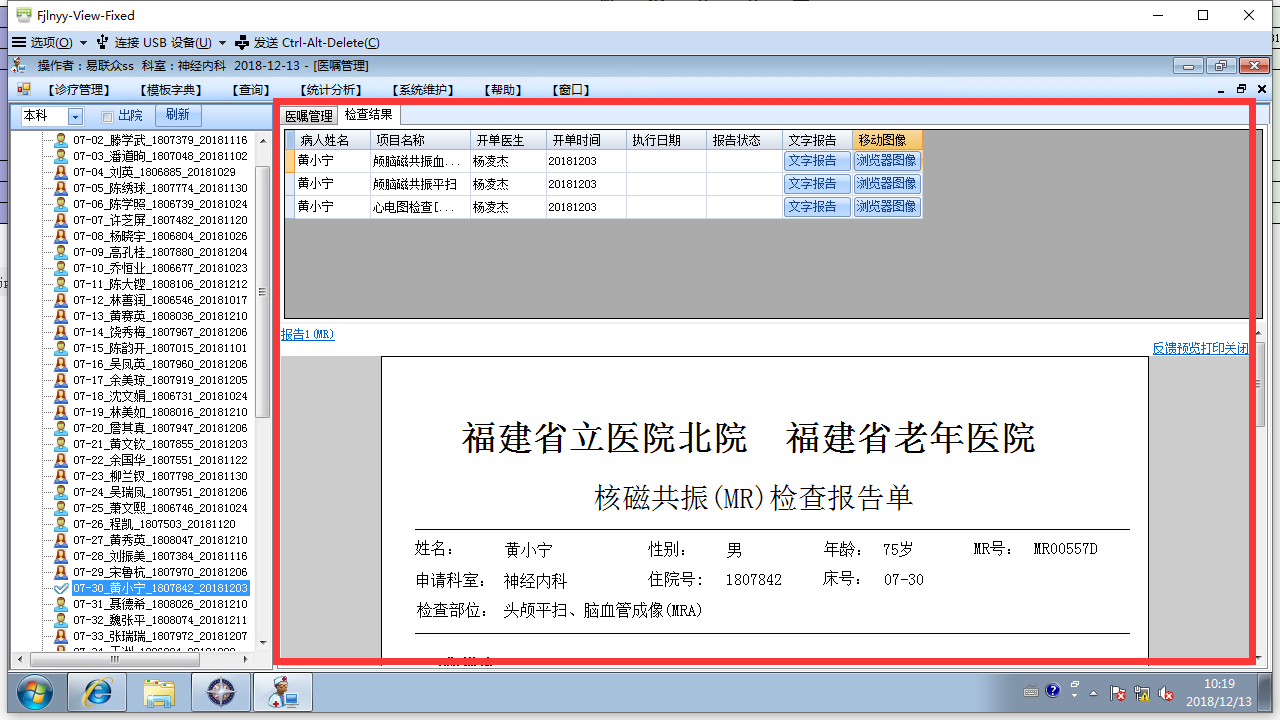Viewport: 1280px width, 720px height.
Task: Show hidden tray icons arrow
Action: point(1095,693)
